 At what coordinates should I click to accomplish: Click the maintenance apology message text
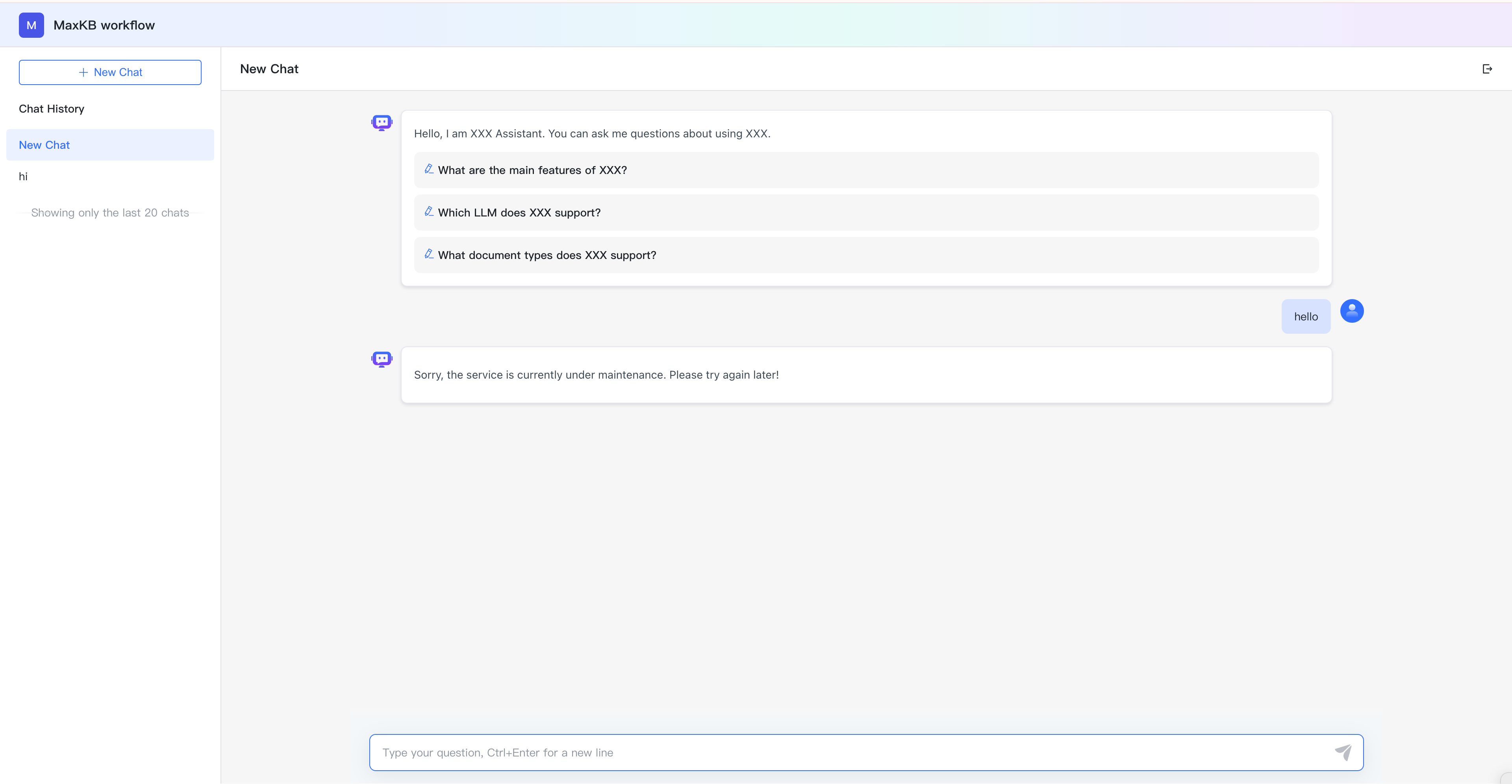click(x=597, y=375)
